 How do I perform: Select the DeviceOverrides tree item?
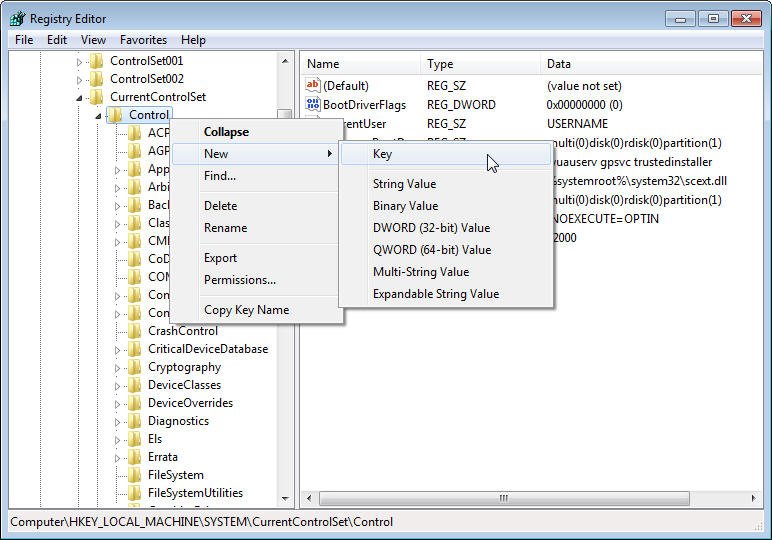tap(191, 403)
